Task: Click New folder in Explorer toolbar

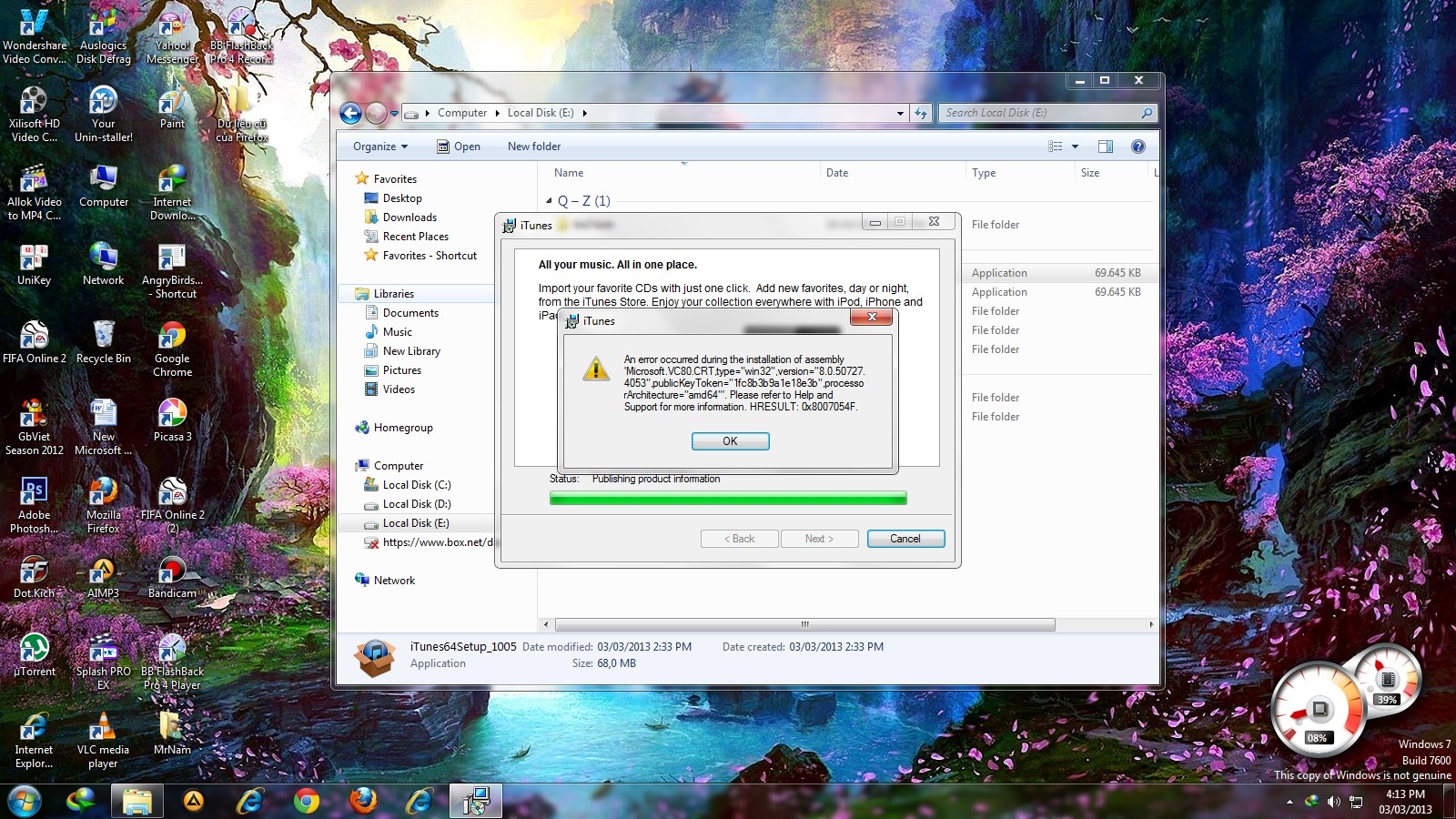Action: click(534, 147)
